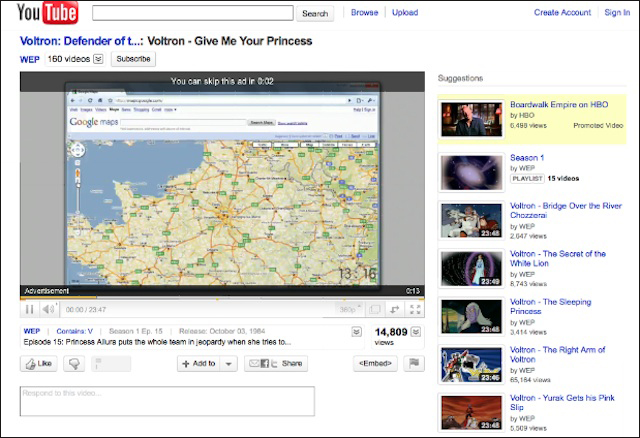Click the Contains: V rating link
Image resolution: width=640 pixels, height=438 pixels.
(x=74, y=331)
